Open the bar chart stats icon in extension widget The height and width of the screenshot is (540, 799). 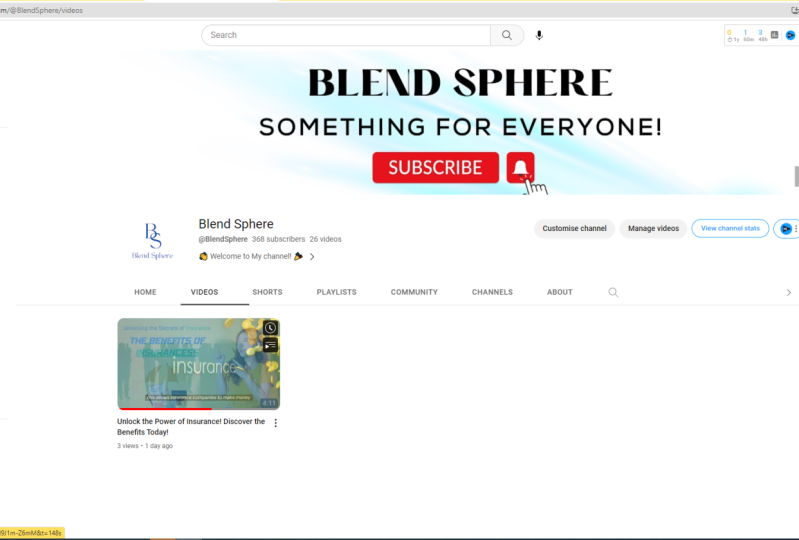pos(775,35)
